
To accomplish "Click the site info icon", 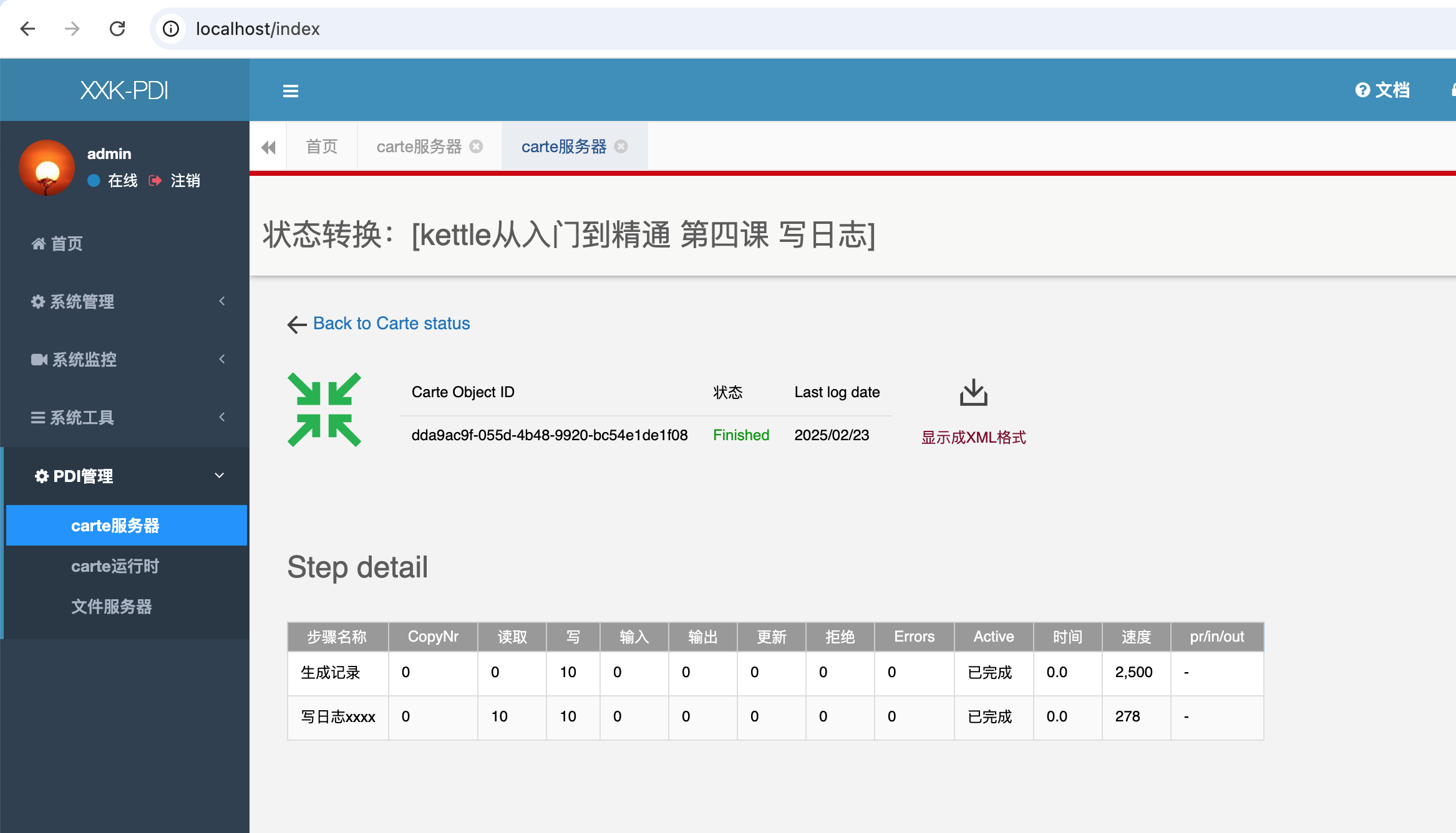I will 171,29.
